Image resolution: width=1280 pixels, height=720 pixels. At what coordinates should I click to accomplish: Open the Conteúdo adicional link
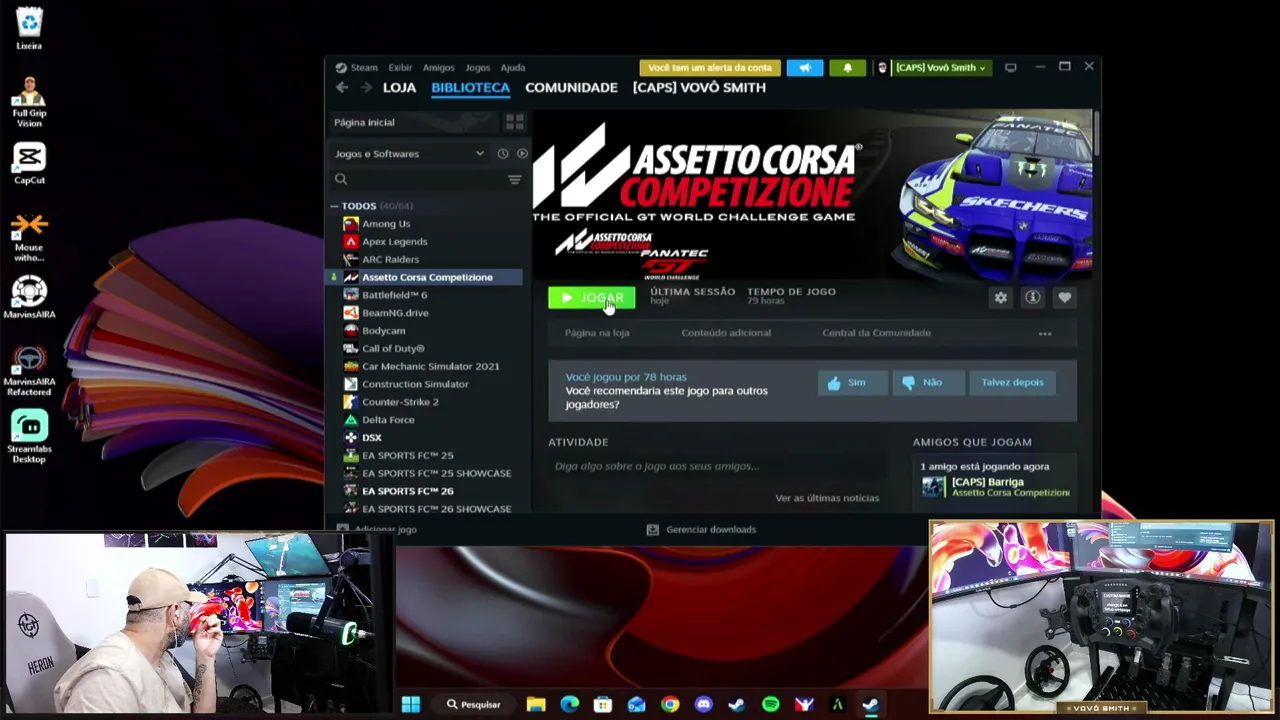point(726,333)
